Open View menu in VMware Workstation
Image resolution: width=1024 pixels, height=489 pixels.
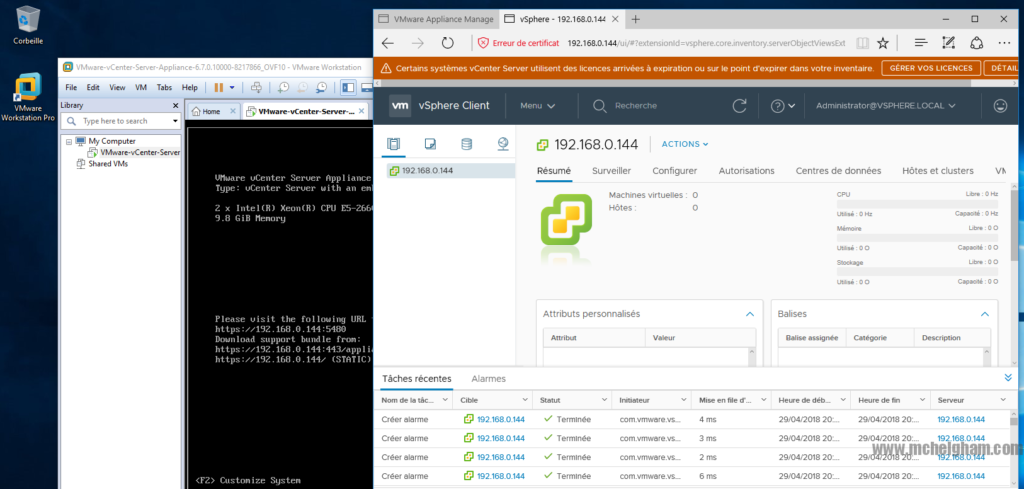pyautogui.click(x=118, y=87)
